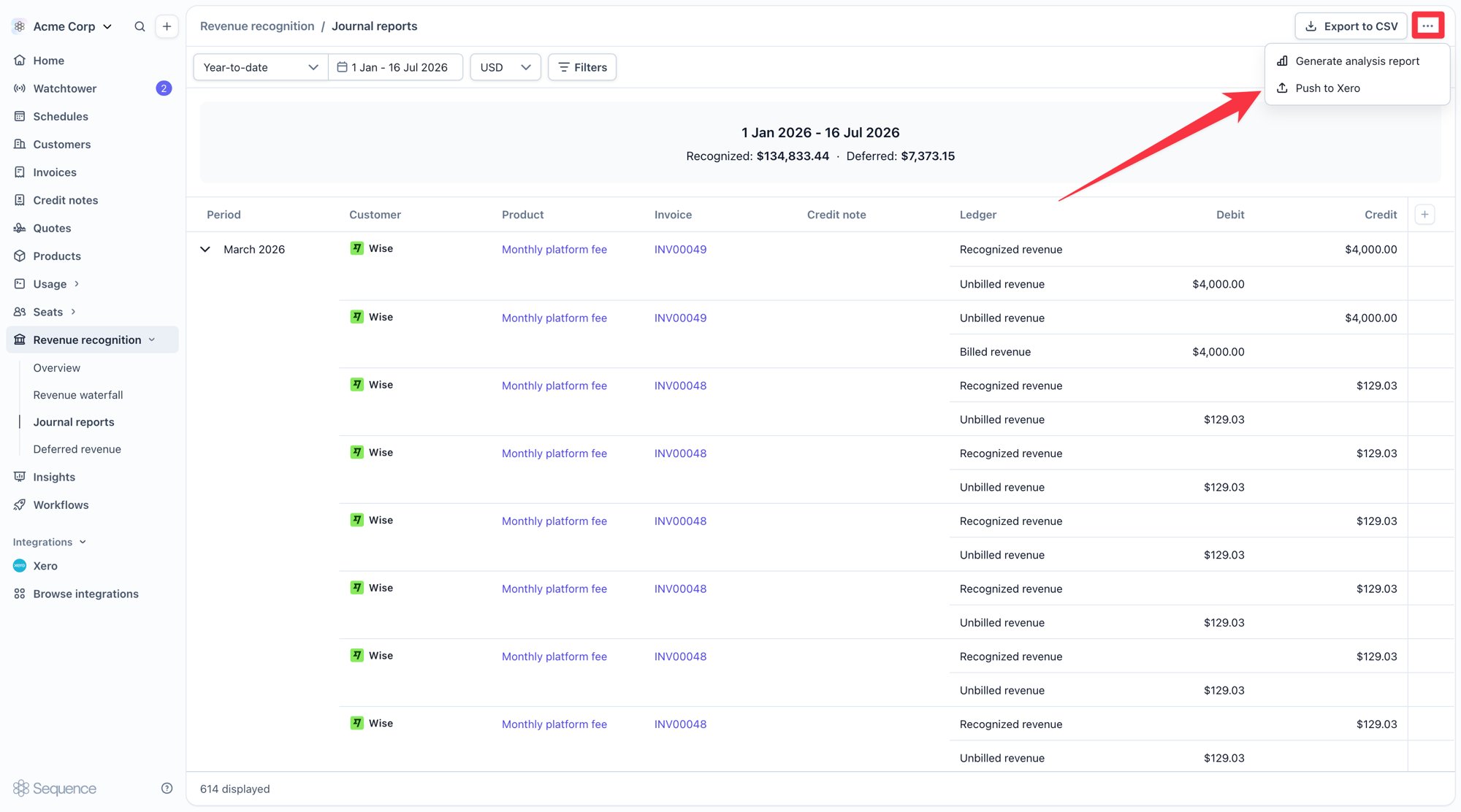Open the Invoices section

click(54, 172)
